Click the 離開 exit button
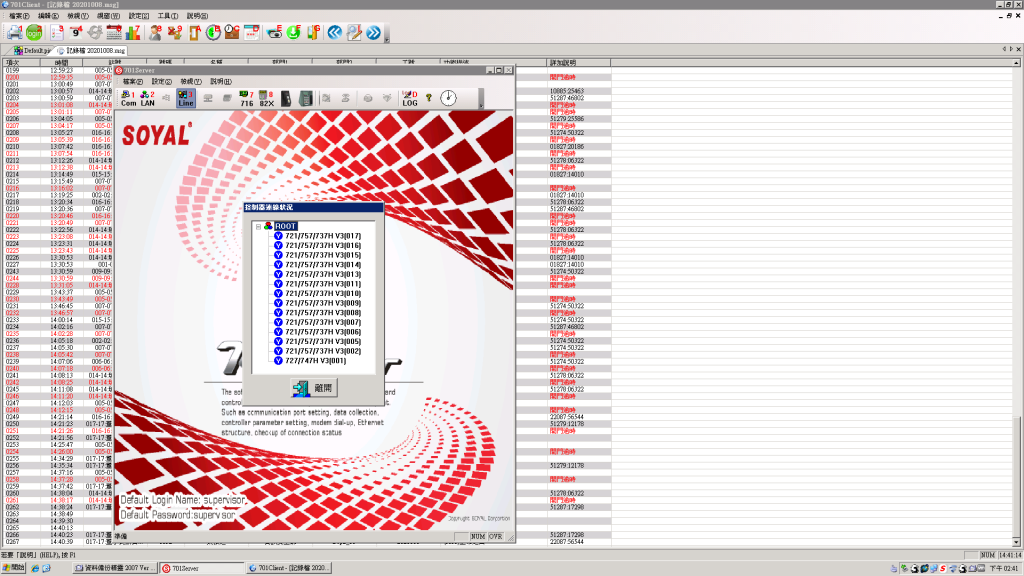Image resolution: width=1024 pixels, height=576 pixels. pyautogui.click(x=314, y=388)
